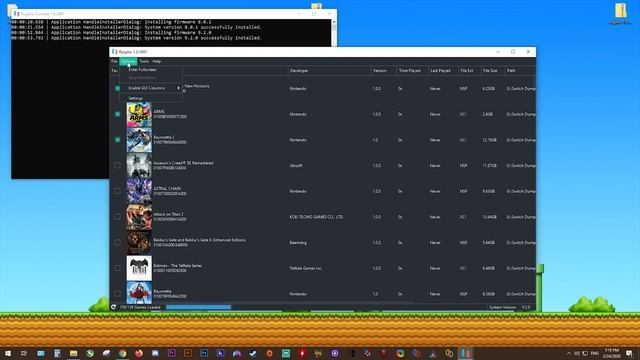The image size is (640, 360).
Task: Open the Tools menu
Action: [x=144, y=61]
